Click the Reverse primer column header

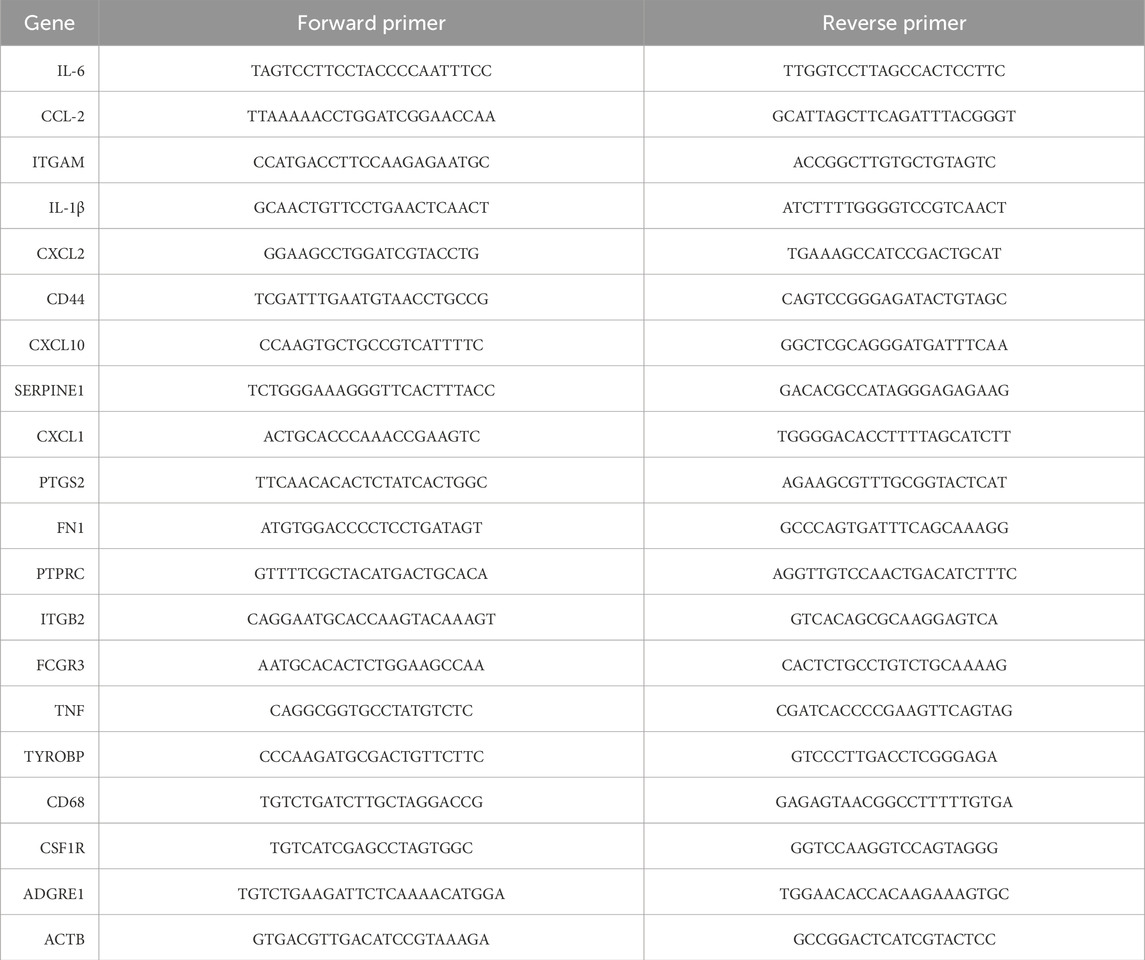click(x=894, y=23)
